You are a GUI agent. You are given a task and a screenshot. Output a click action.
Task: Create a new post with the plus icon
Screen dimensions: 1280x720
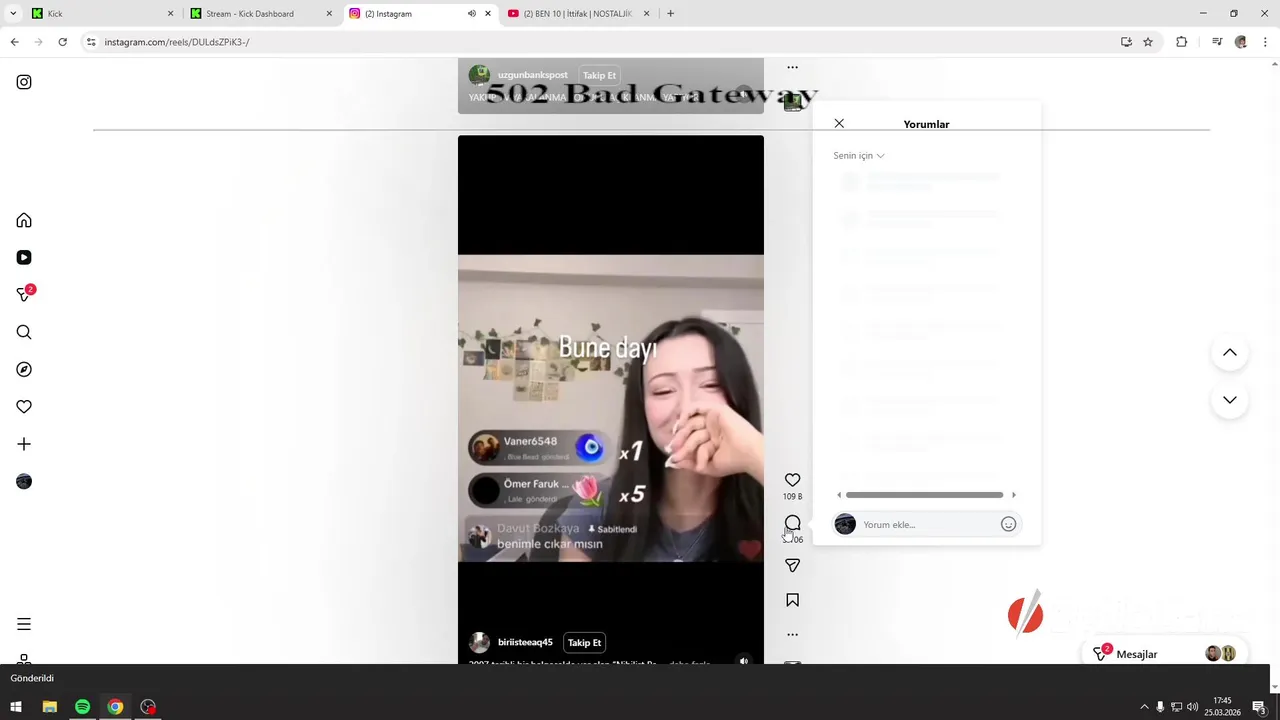tap(24, 444)
